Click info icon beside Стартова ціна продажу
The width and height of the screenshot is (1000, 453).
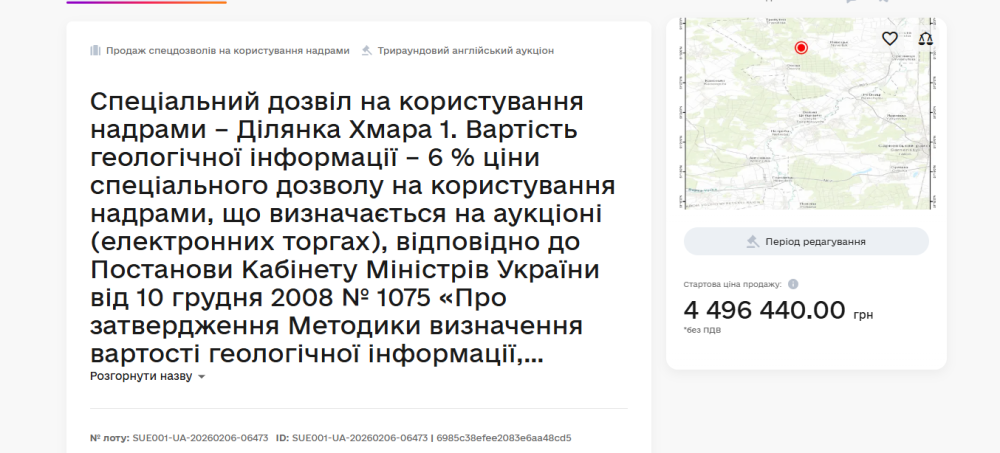(x=793, y=284)
